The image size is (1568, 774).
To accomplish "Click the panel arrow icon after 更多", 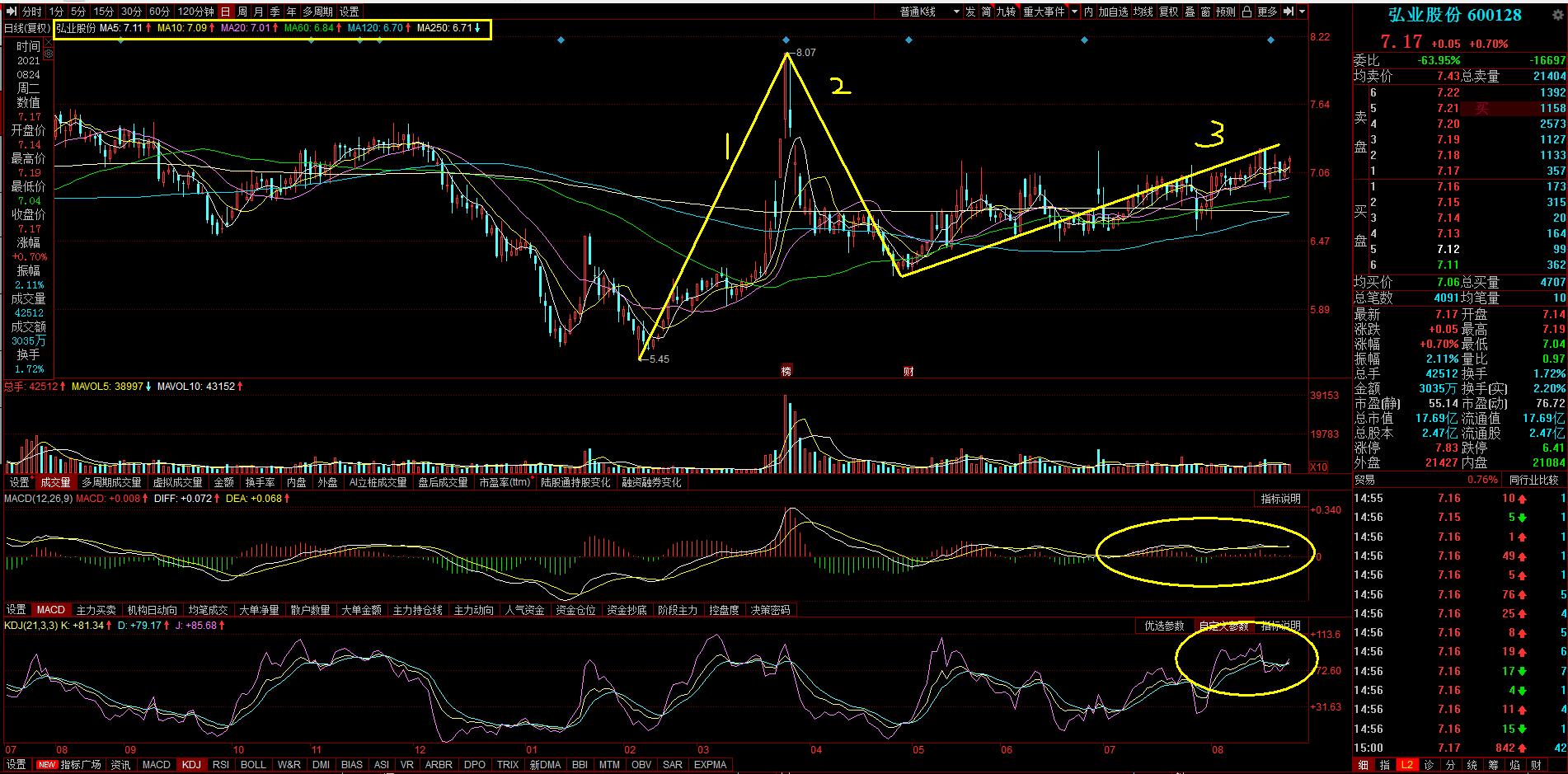I will pyautogui.click(x=1288, y=12).
